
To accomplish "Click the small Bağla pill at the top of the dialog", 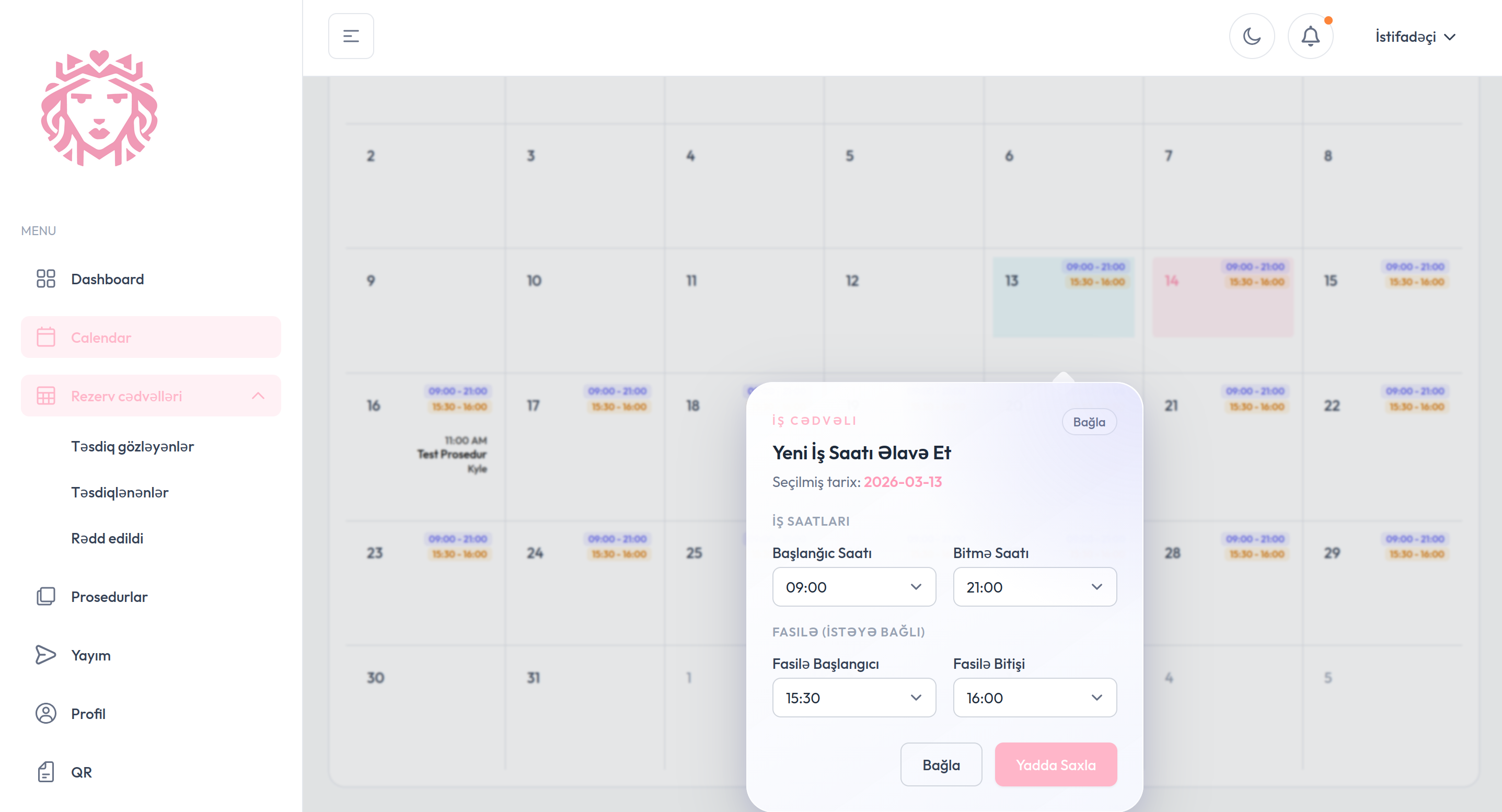I will (1089, 422).
